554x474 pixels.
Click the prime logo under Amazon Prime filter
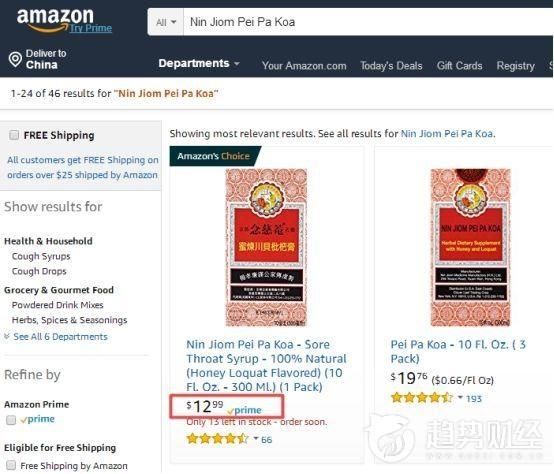37,419
